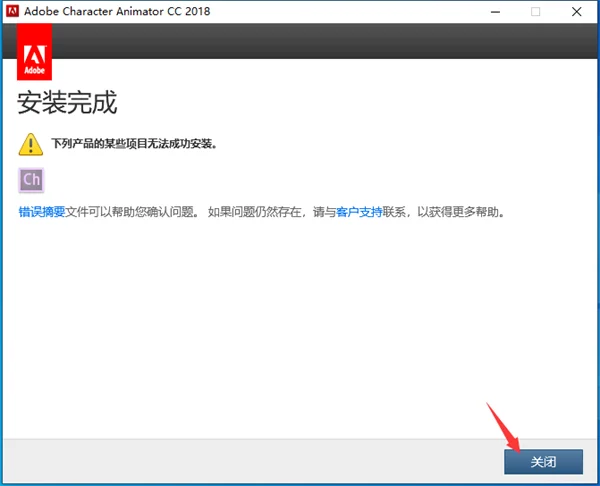The height and width of the screenshot is (486, 600).
Task: Open the 客户支持 link
Action: click(x=359, y=212)
